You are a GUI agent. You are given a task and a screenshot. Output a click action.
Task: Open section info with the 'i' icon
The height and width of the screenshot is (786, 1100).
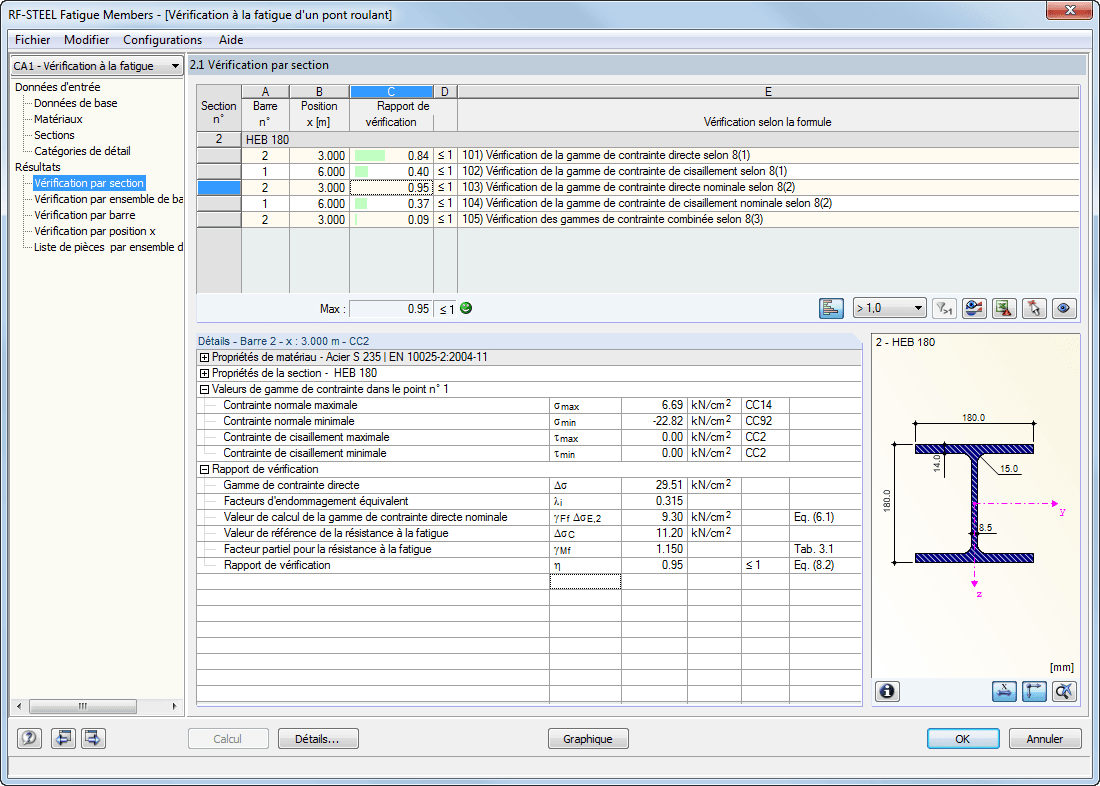coord(888,691)
